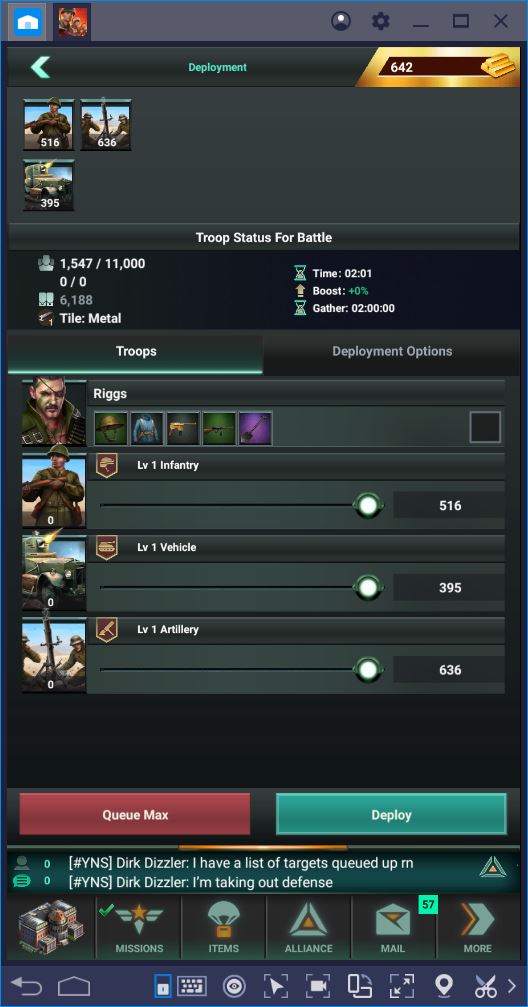
Task: Expand the alliance chat panel
Action: click(493, 867)
